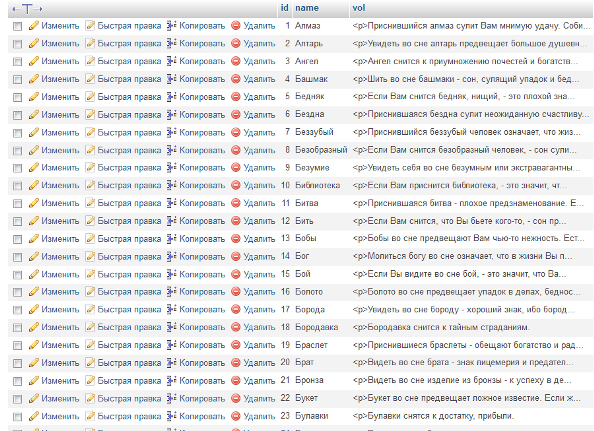Click the copy icon in Борода row
Image resolution: width=594 pixels, height=431 pixels.
(x=172, y=310)
